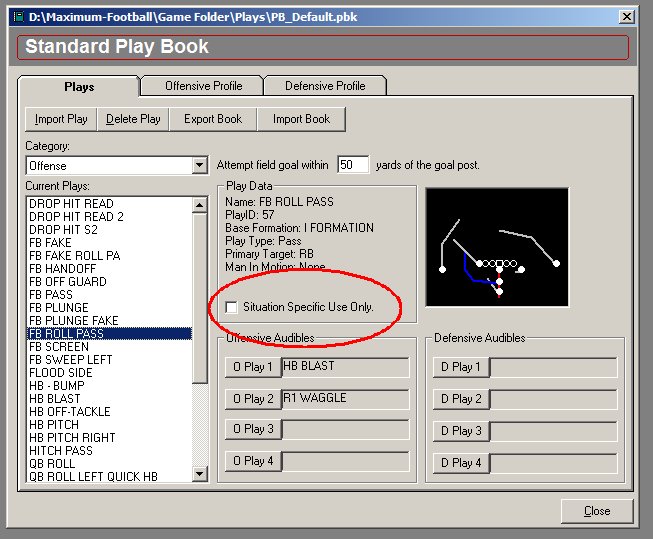
Task: Click the Current Plays scrollbar thumb
Action: point(199,298)
